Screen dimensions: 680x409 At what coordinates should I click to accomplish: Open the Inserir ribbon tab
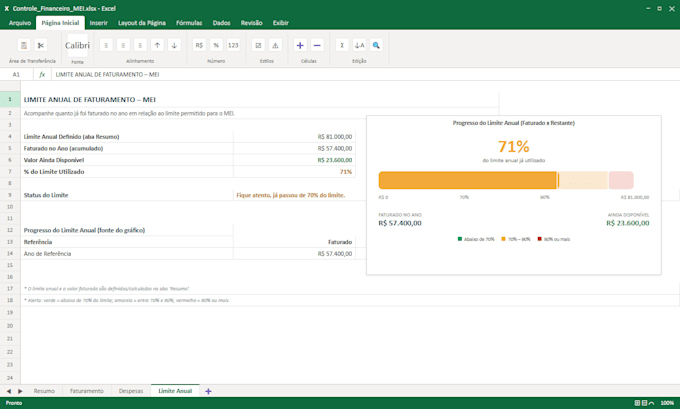(x=98, y=23)
